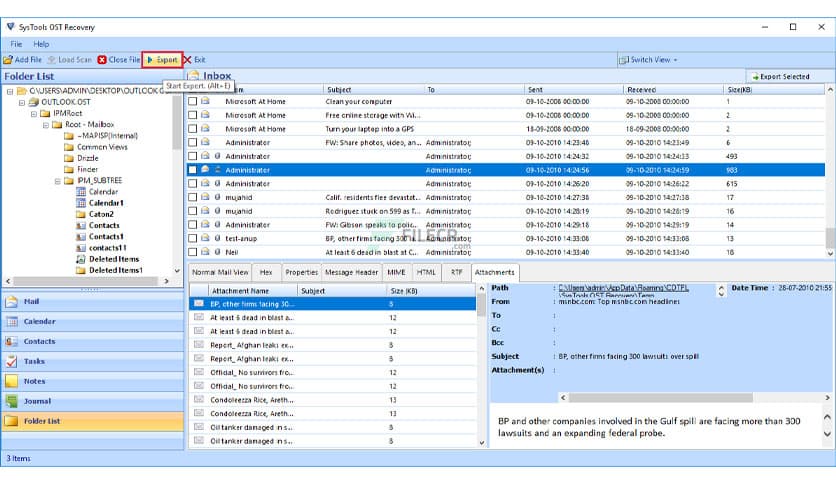Switch to the MIME tab
This screenshot has width=836, height=484.
pyautogui.click(x=396, y=272)
